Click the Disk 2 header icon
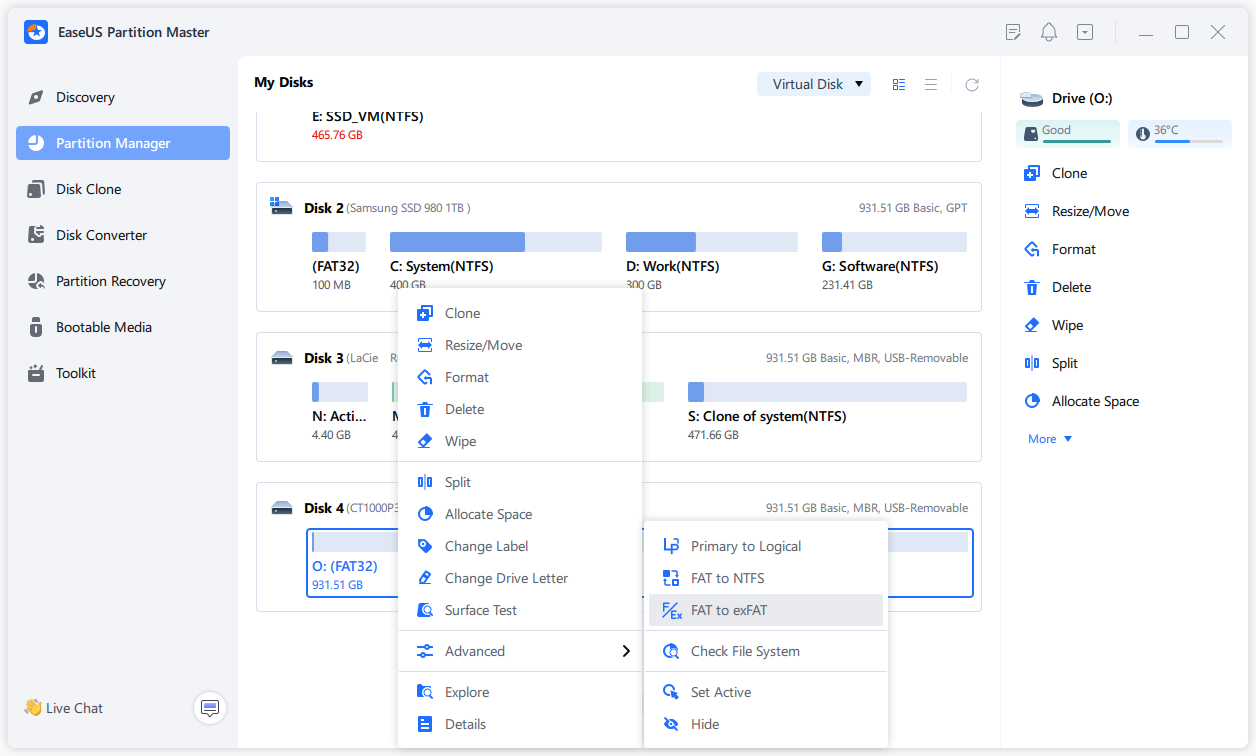 [281, 207]
